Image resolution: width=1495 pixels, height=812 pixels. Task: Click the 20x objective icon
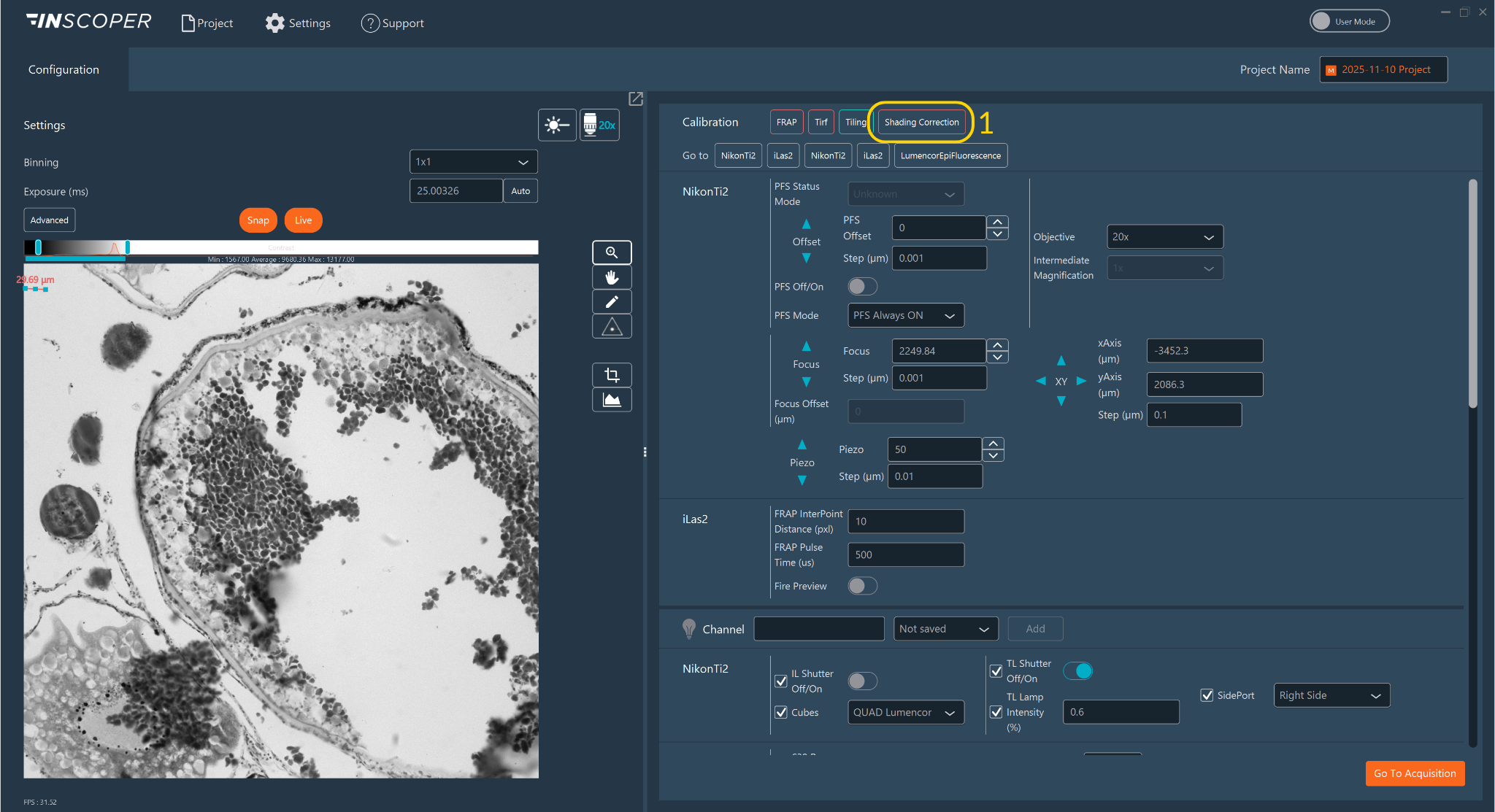pos(599,125)
